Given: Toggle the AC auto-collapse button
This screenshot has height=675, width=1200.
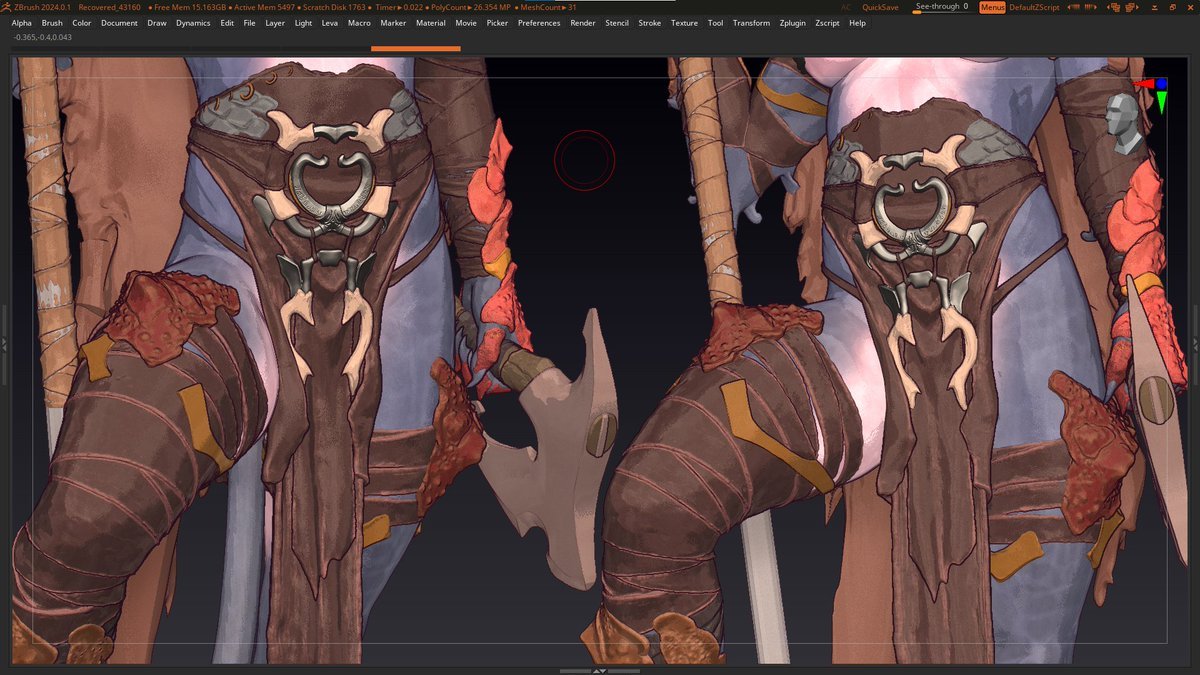Looking at the screenshot, I should tap(846, 7).
